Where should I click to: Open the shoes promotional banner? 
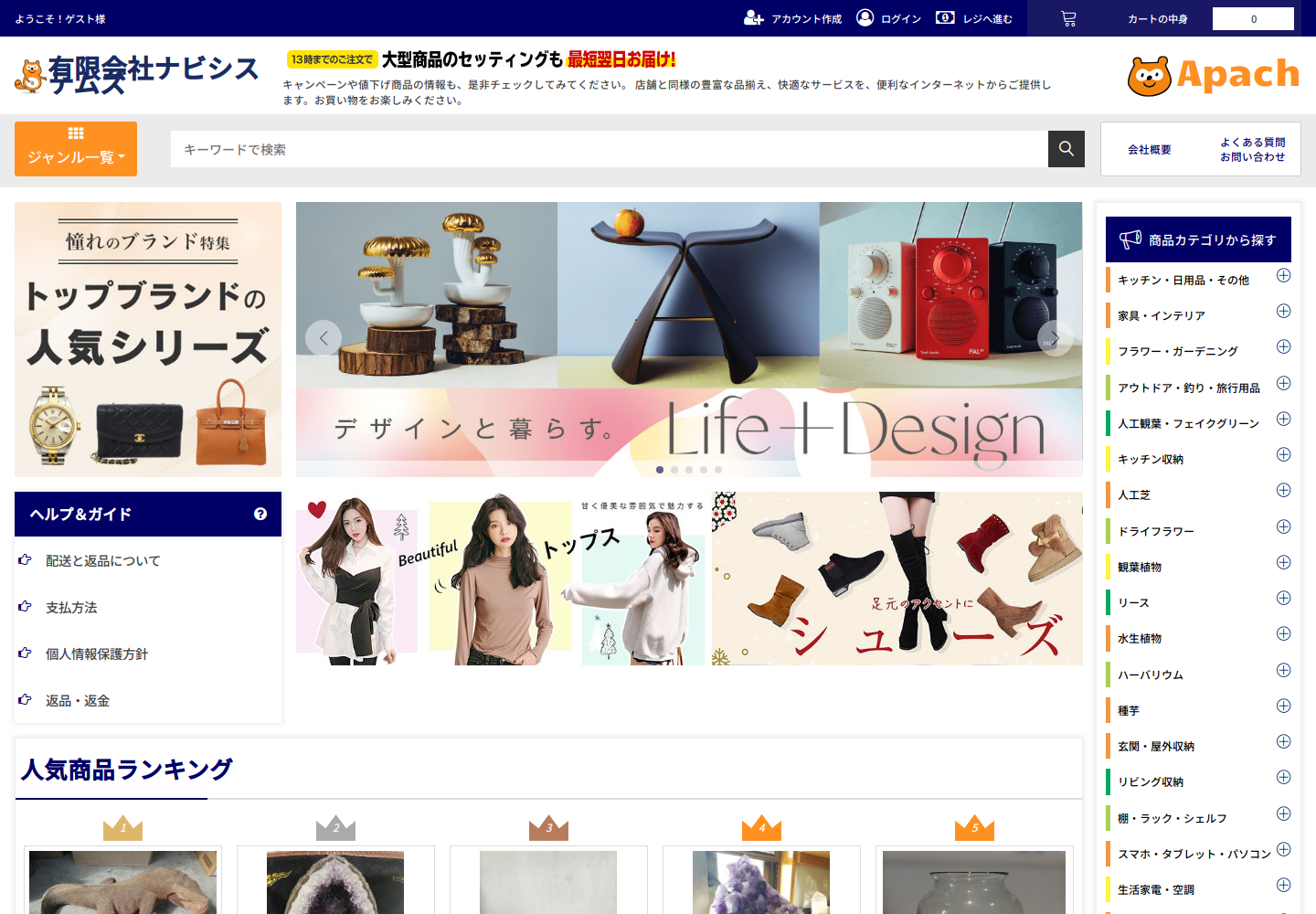897,579
